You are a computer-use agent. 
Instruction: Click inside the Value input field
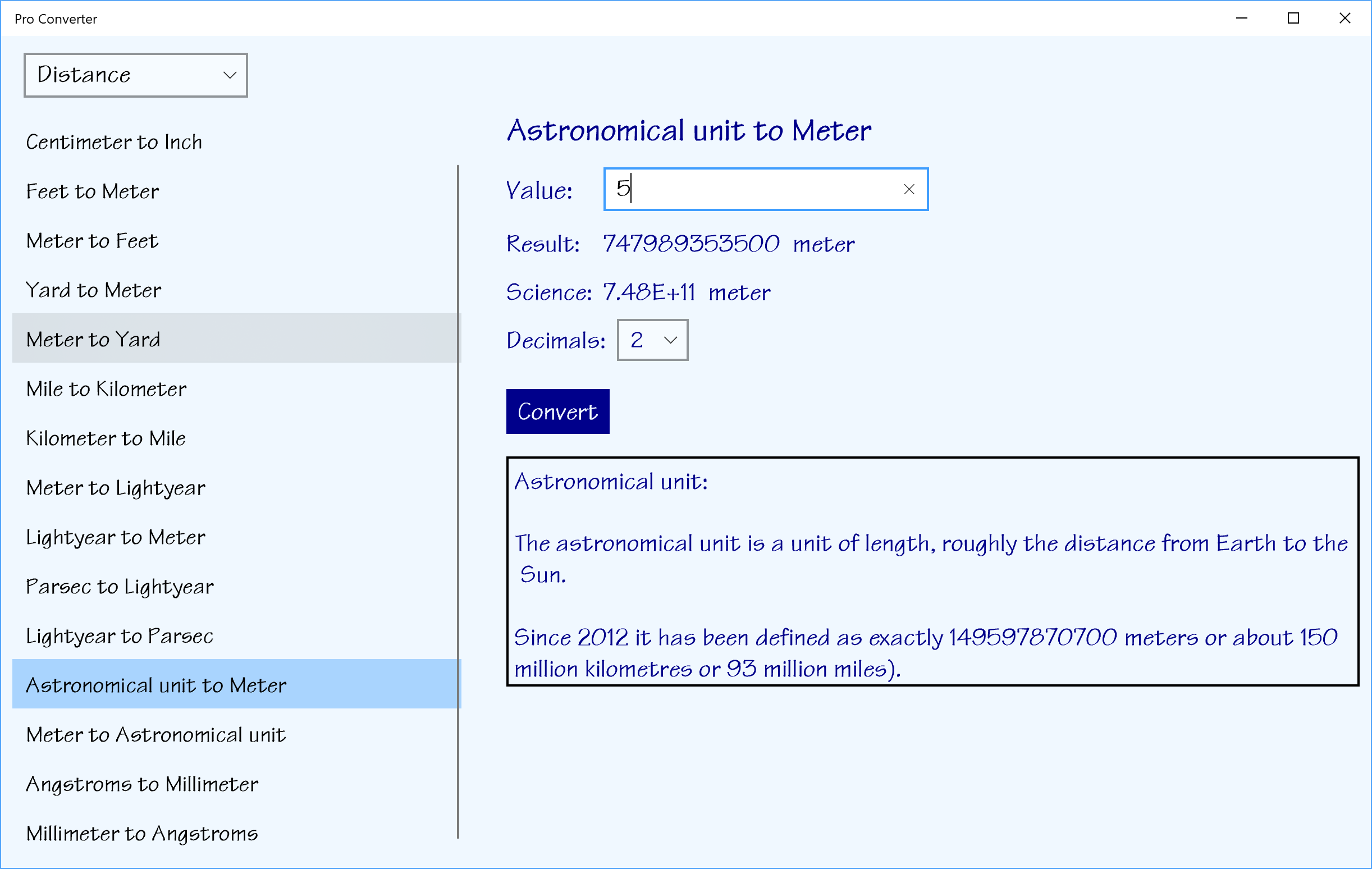[752, 189]
